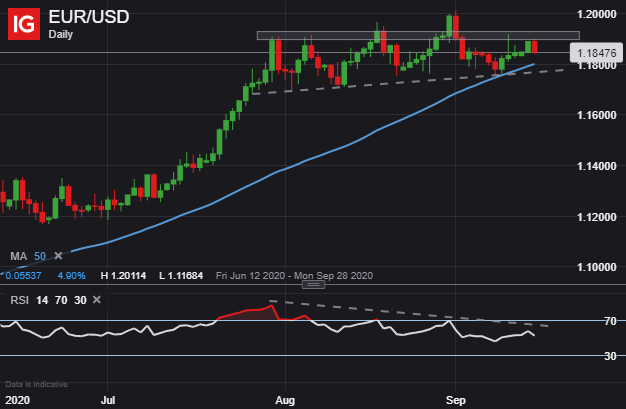
Task: Click the 1.12000 price axis label
Action: click(x=596, y=217)
